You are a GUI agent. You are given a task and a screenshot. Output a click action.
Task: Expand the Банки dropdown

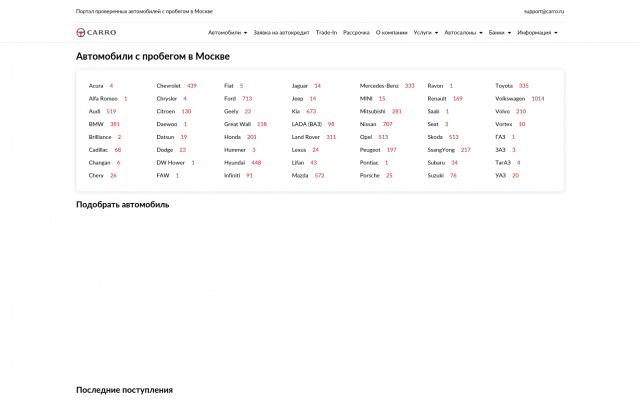click(x=500, y=33)
